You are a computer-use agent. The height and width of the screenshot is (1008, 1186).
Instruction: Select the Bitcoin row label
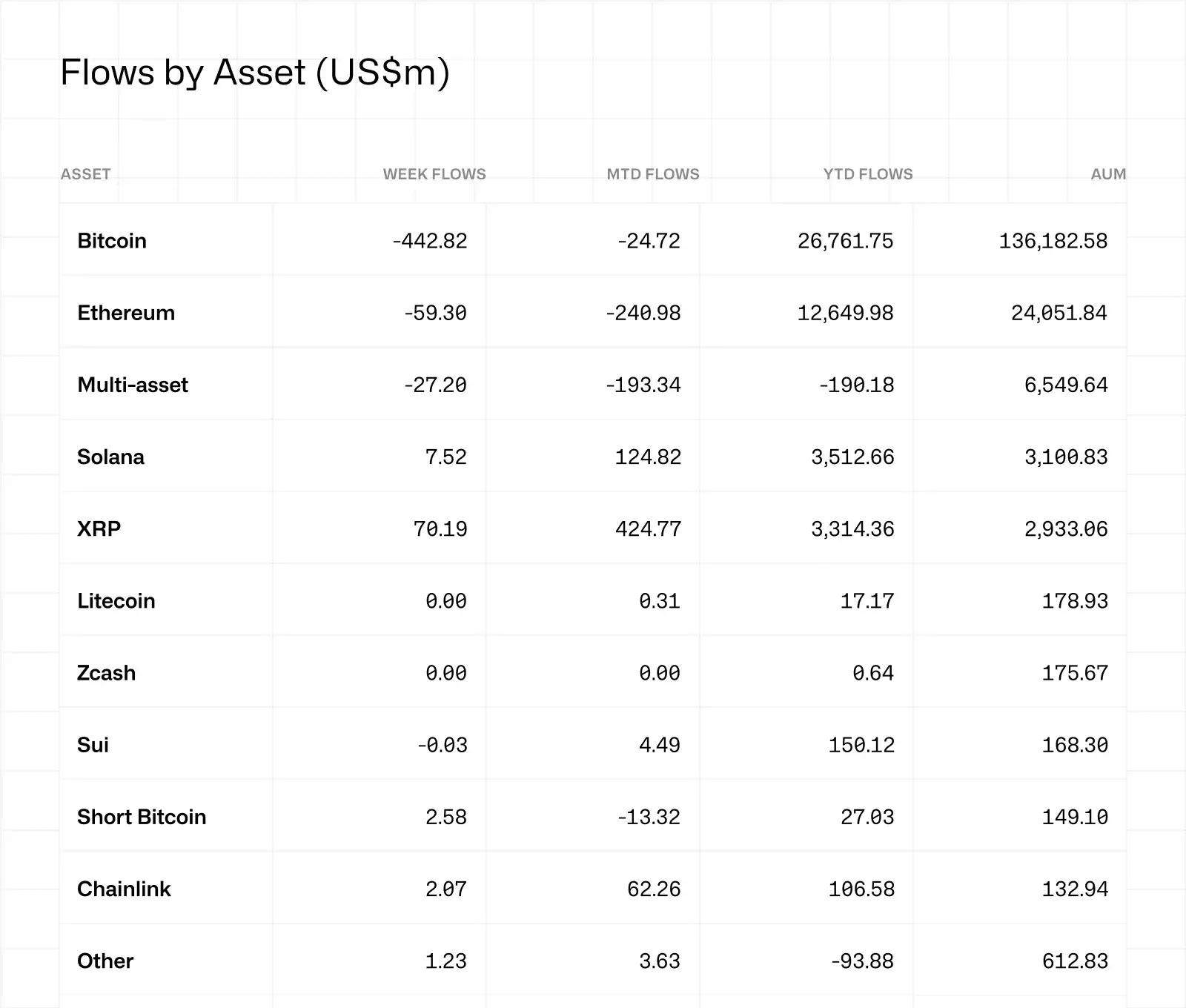pyautogui.click(x=112, y=241)
